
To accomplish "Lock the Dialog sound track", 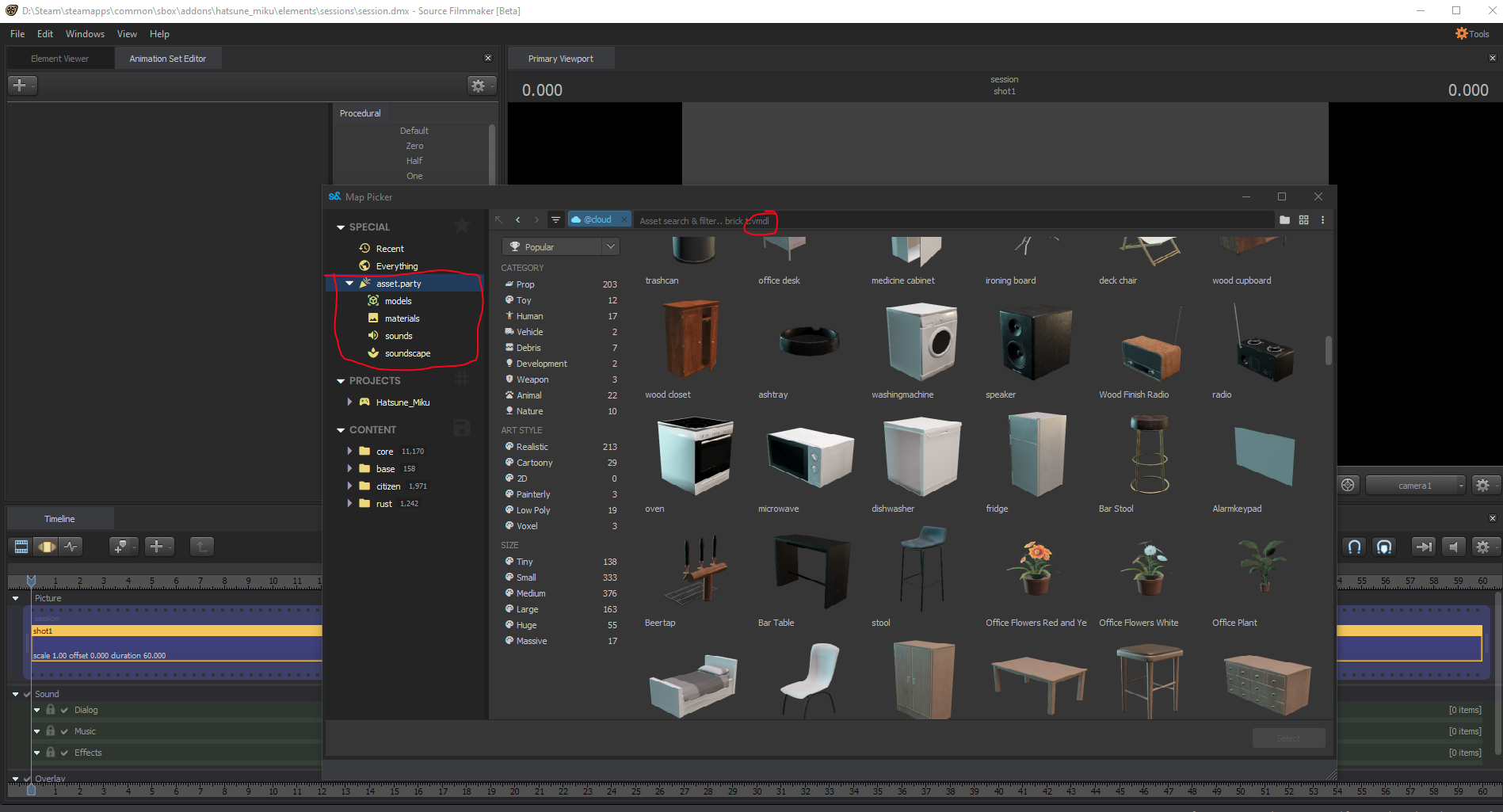I will 50,710.
